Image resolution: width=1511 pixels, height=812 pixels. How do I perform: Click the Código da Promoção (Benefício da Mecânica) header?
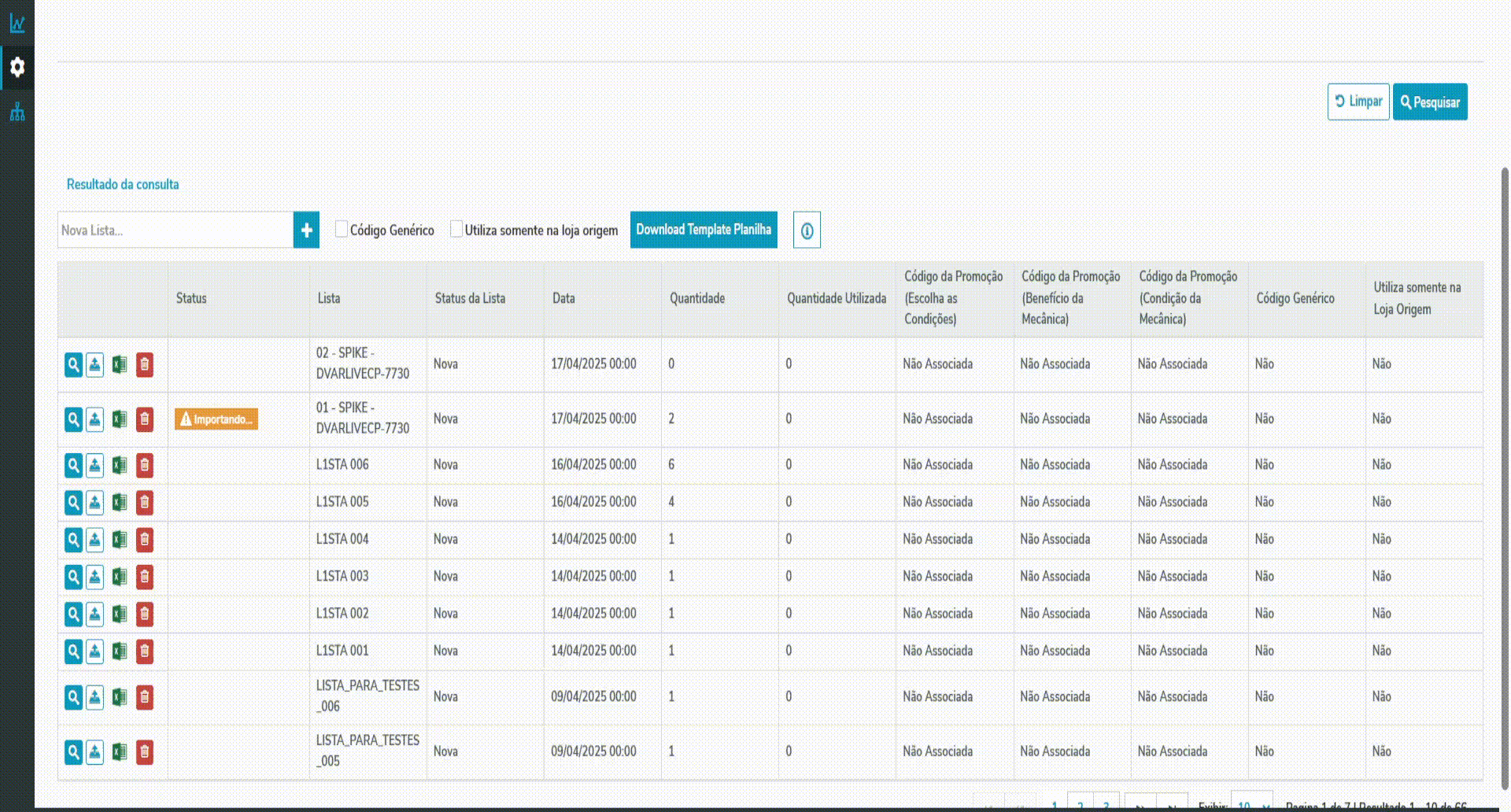pos(1071,297)
